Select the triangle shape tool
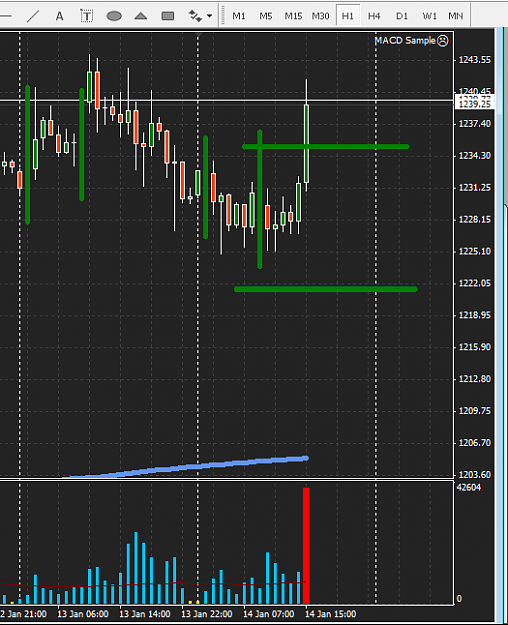 [x=141, y=16]
